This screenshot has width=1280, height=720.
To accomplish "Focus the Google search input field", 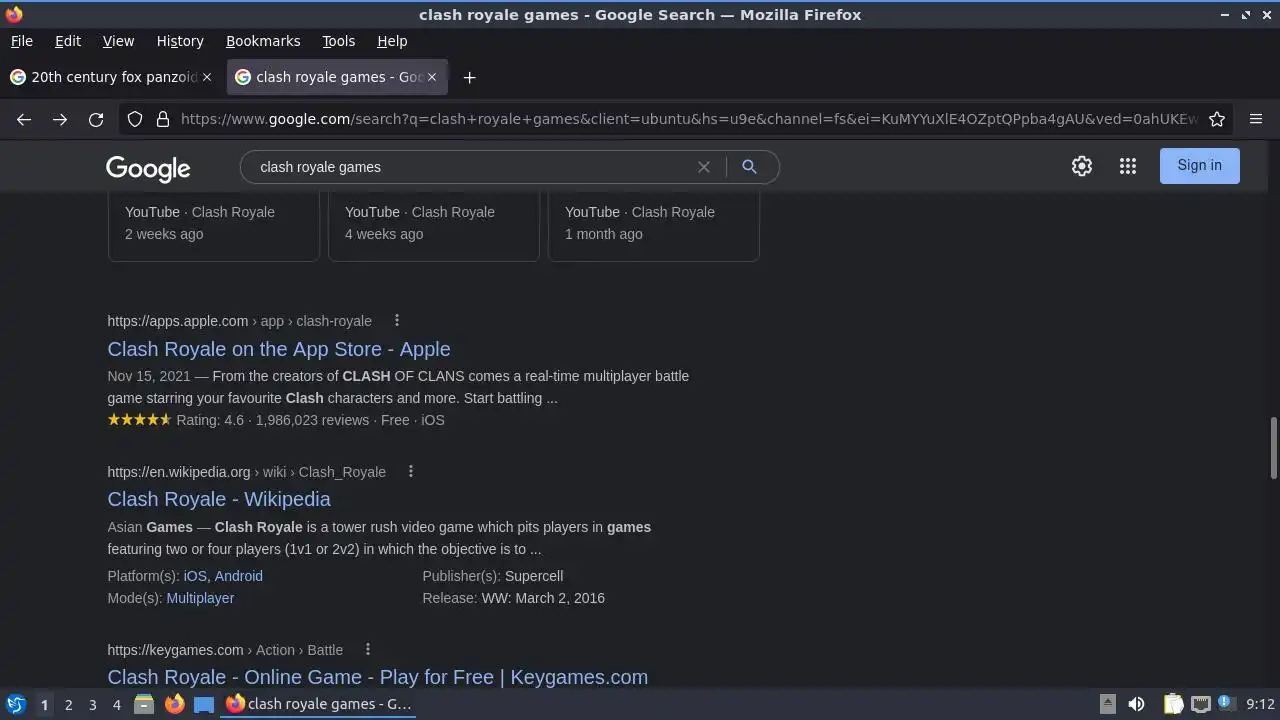I will click(470, 167).
